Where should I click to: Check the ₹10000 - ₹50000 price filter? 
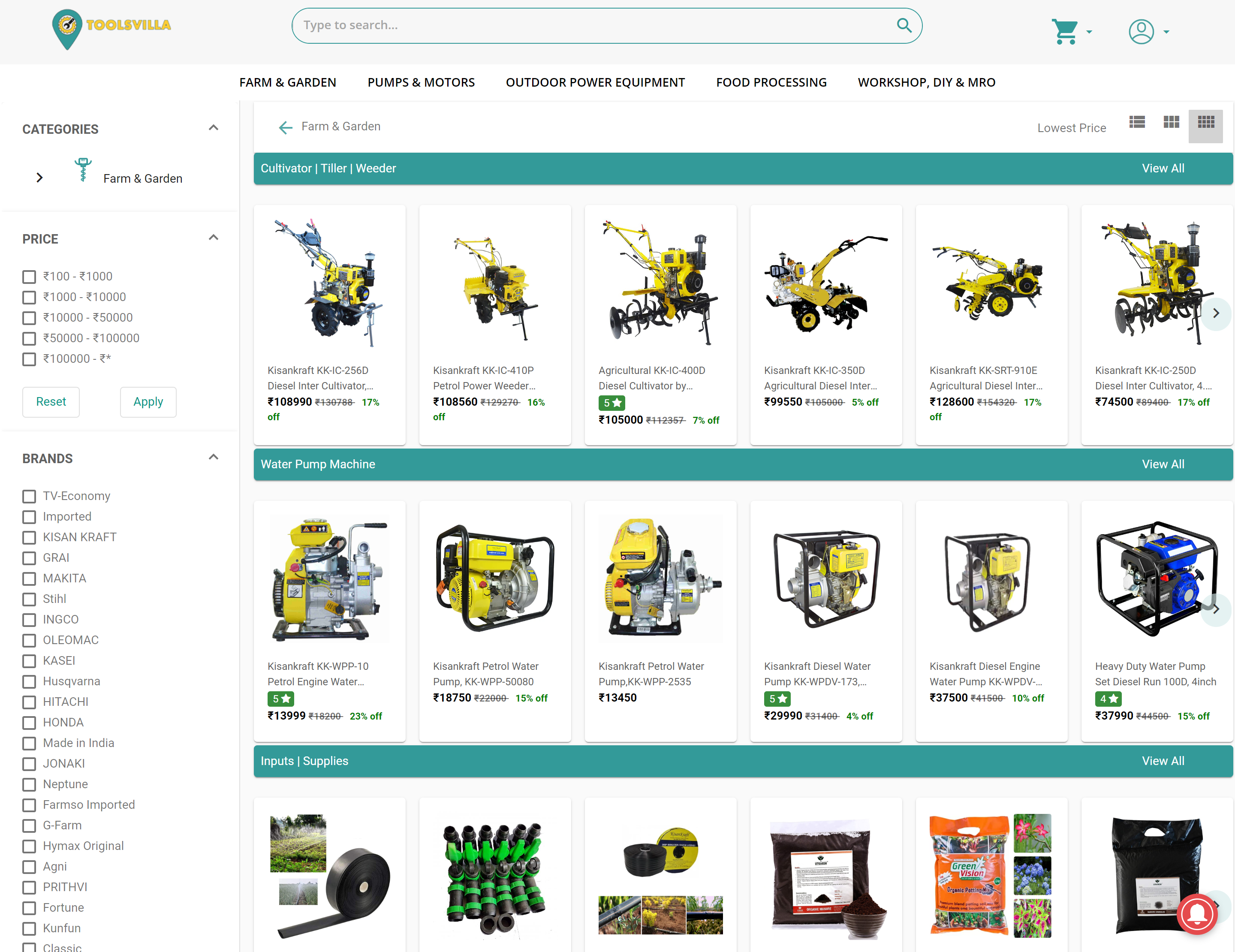coord(29,318)
